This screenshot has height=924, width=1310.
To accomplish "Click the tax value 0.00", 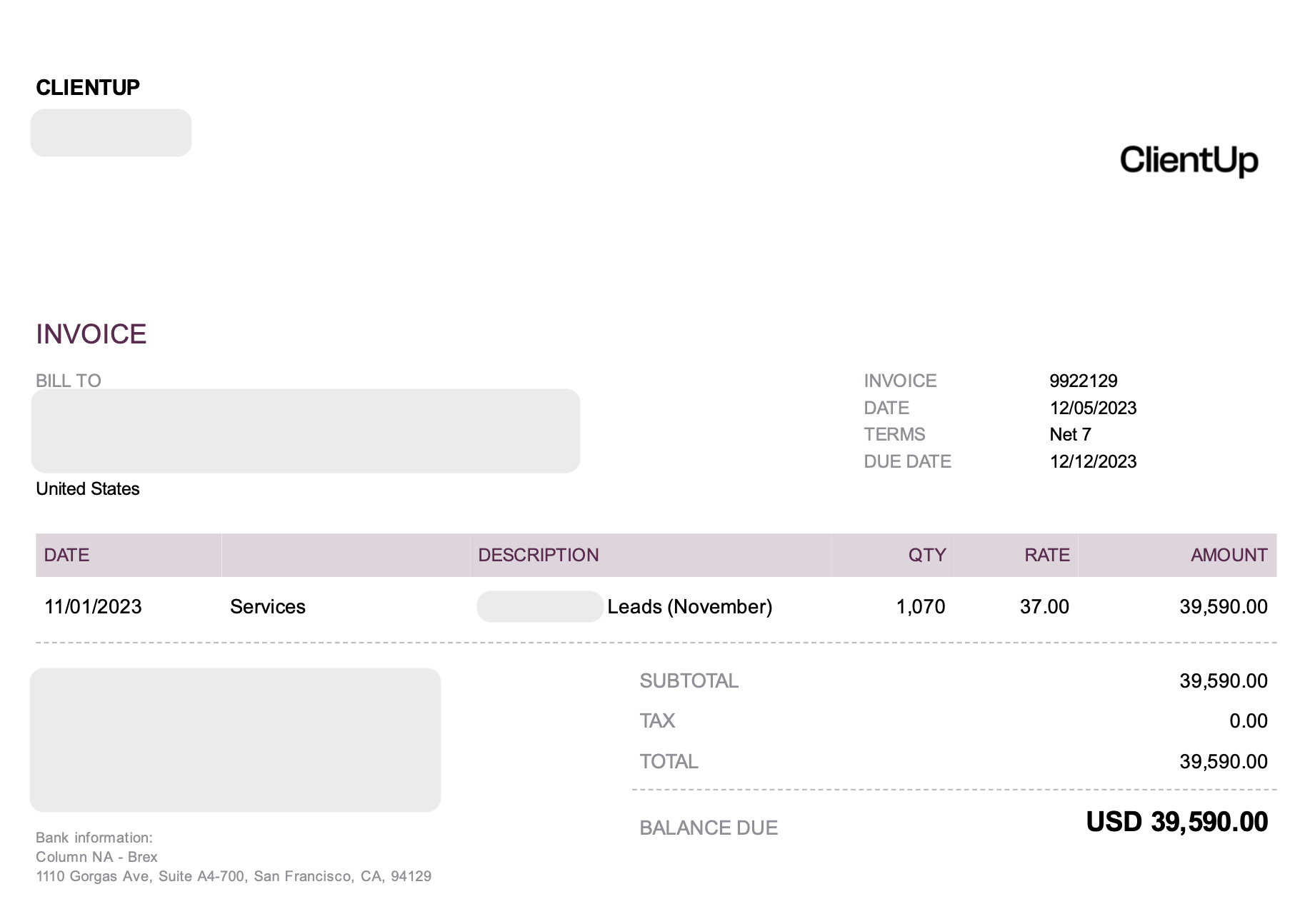I will [1248, 720].
